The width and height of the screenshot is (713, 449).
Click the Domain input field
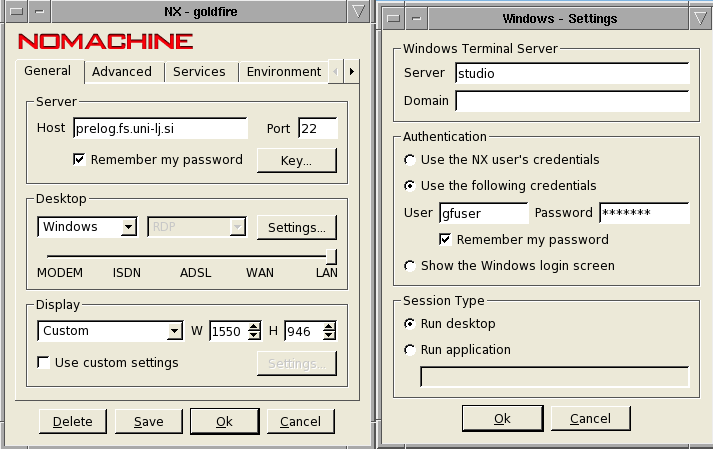[571, 101]
